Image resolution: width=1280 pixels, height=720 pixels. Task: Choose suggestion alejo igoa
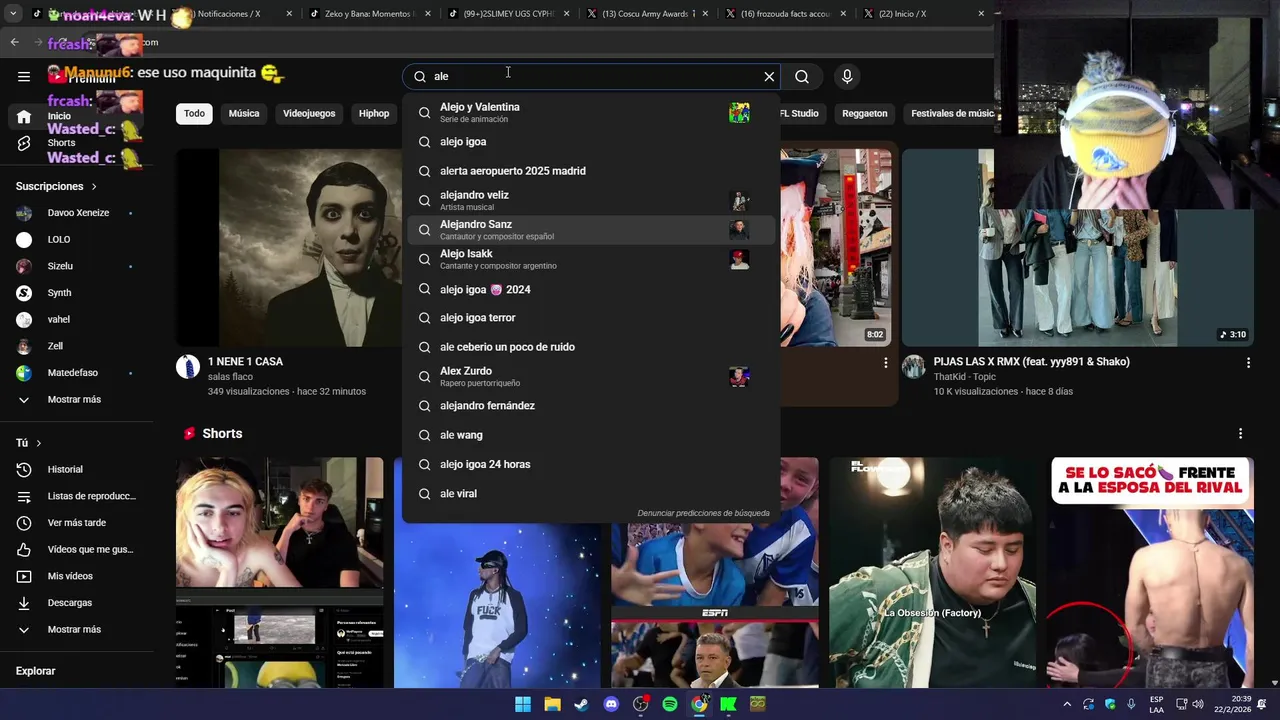coord(591,142)
